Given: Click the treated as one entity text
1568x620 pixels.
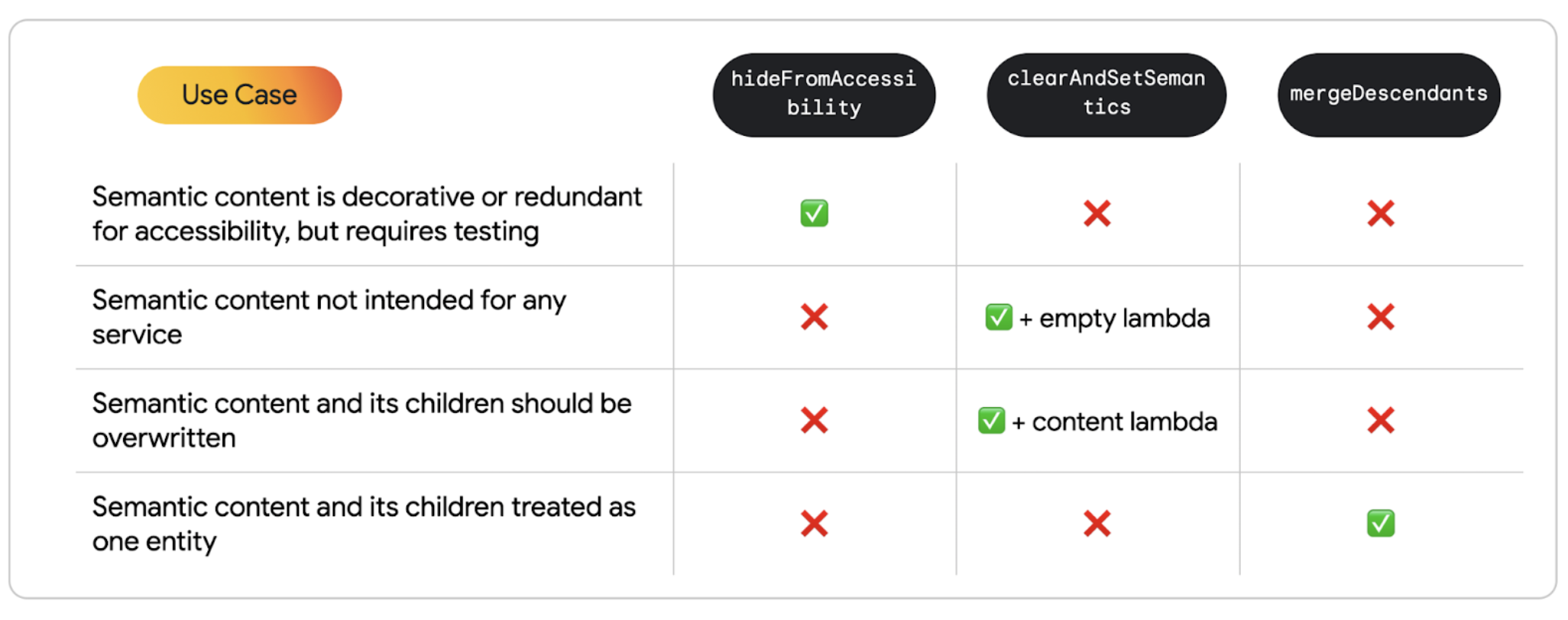Looking at the screenshot, I should click(x=363, y=524).
